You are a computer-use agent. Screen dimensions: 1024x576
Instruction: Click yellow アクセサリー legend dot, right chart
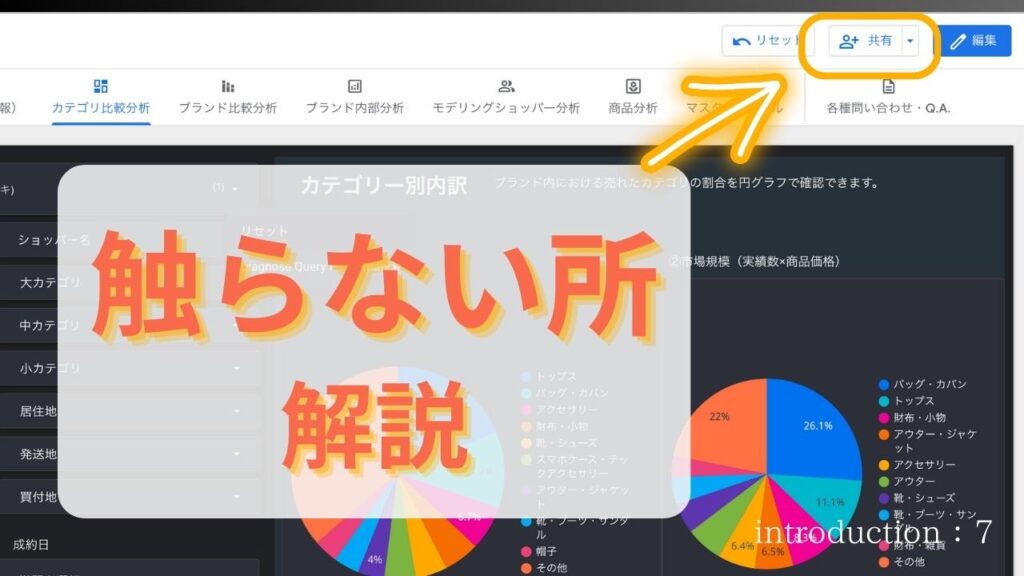[x=884, y=465]
